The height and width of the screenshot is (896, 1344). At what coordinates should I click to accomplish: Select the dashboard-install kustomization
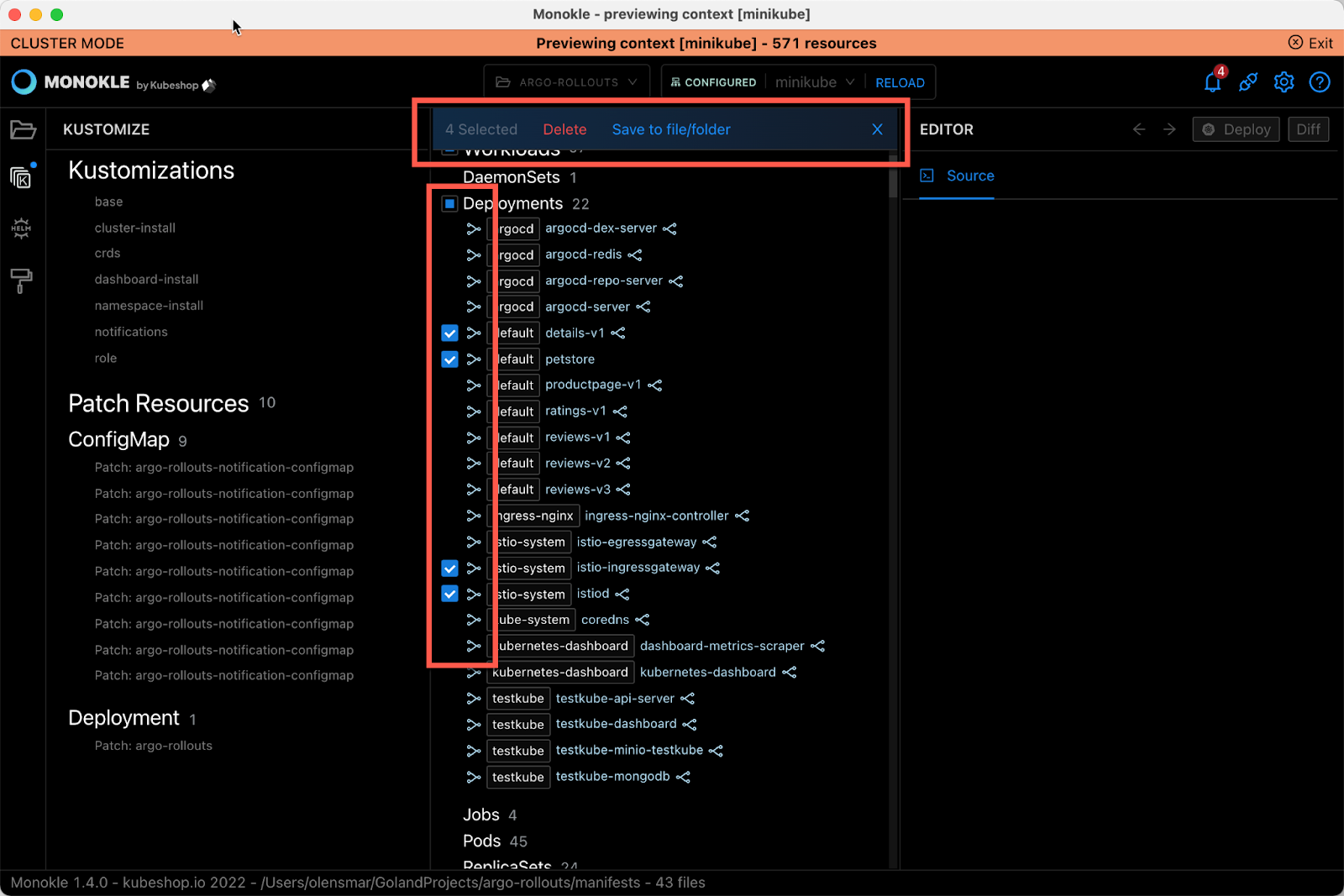146,279
